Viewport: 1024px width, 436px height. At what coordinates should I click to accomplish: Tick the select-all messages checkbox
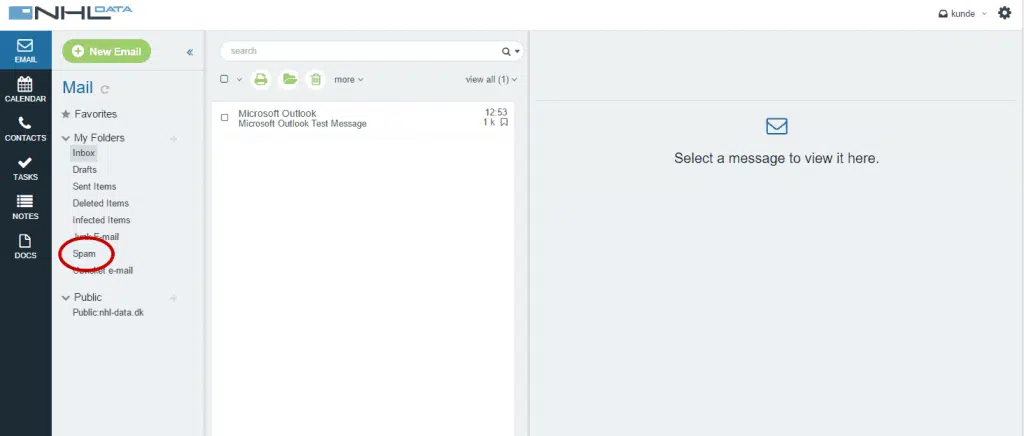pyautogui.click(x=224, y=79)
